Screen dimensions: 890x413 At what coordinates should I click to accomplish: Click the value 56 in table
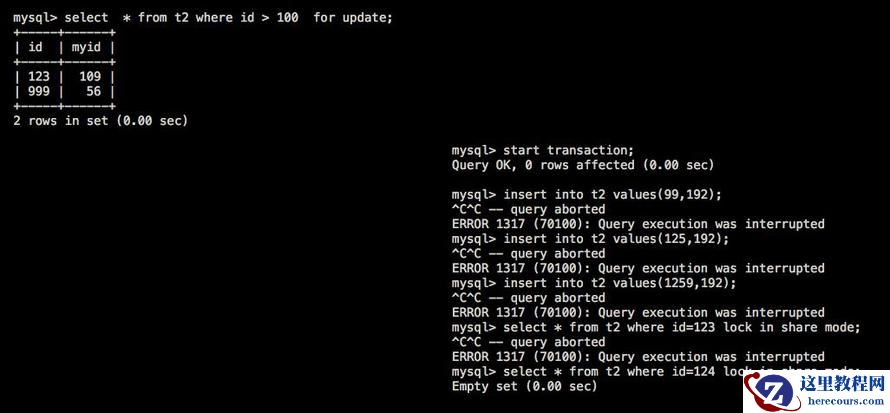pos(94,91)
